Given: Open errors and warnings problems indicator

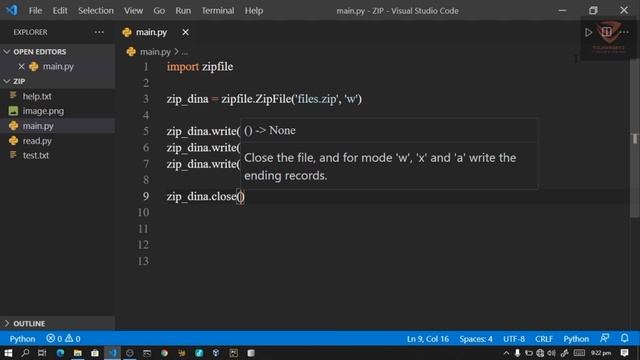Looking at the screenshot, I should pos(63,338).
